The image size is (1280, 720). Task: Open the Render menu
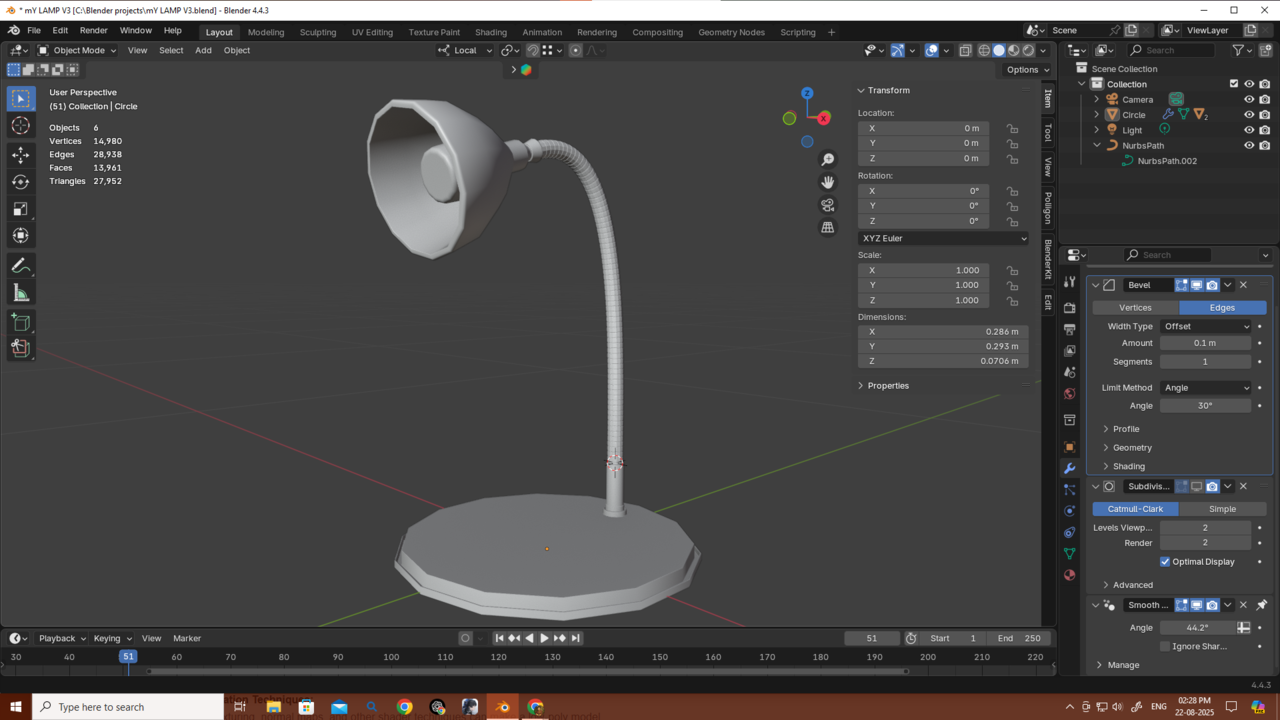pos(93,31)
